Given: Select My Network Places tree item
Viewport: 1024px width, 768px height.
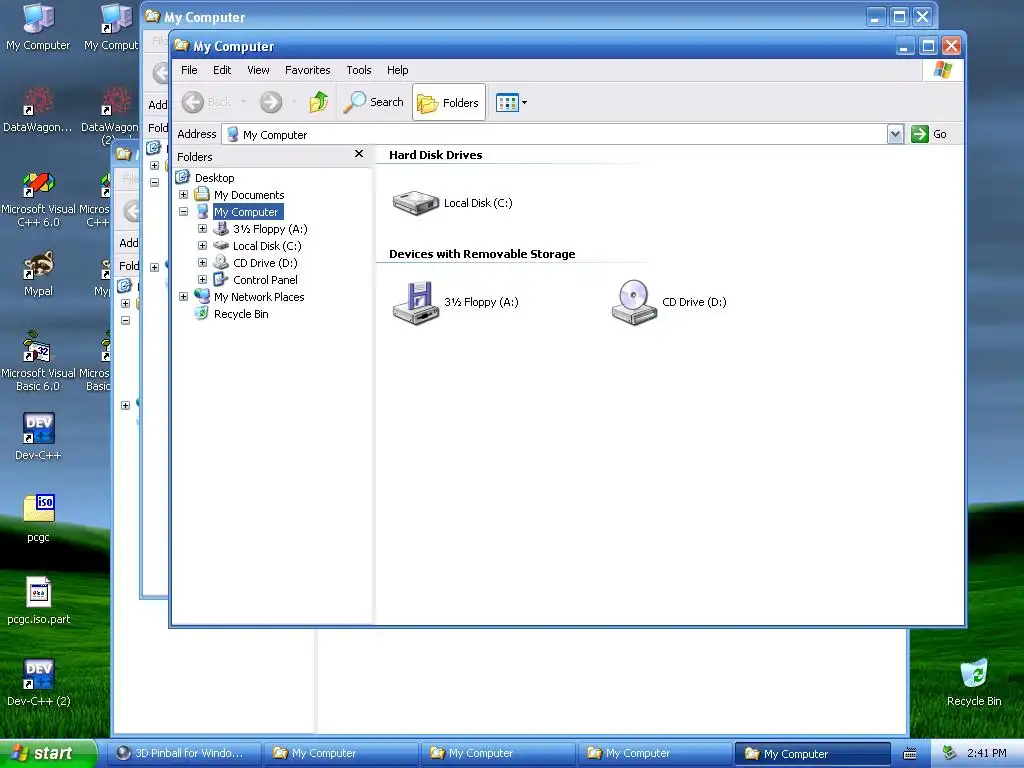Looking at the screenshot, I should (x=259, y=296).
